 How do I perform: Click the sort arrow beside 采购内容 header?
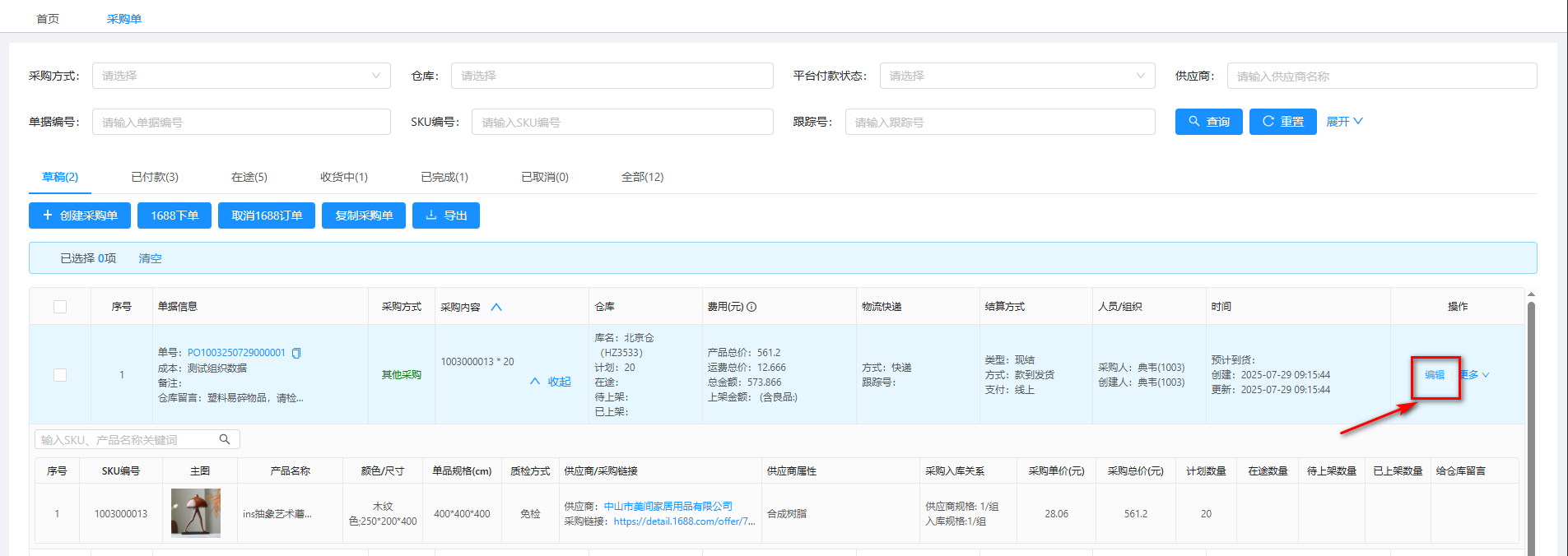(496, 307)
